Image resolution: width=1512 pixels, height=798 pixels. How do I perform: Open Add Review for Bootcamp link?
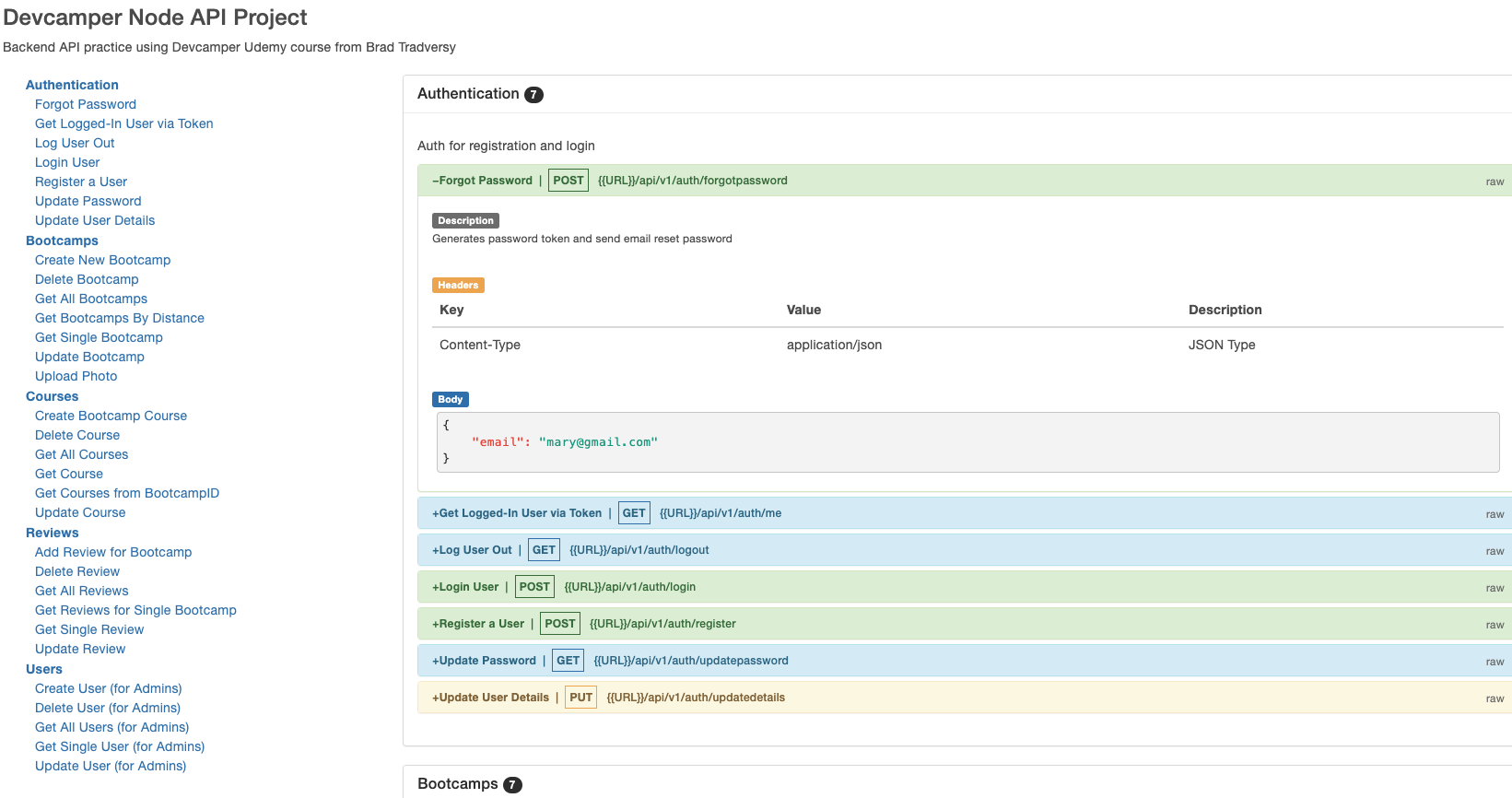pyautogui.click(x=113, y=552)
